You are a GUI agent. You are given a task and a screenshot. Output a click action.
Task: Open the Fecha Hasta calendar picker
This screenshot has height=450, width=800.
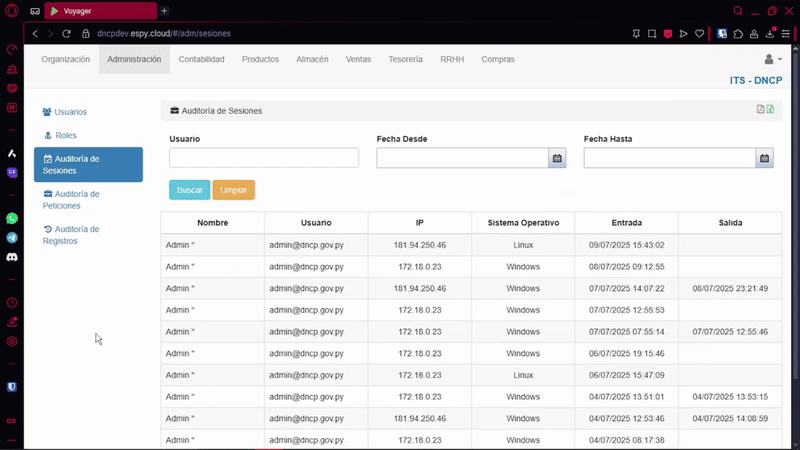click(764, 158)
